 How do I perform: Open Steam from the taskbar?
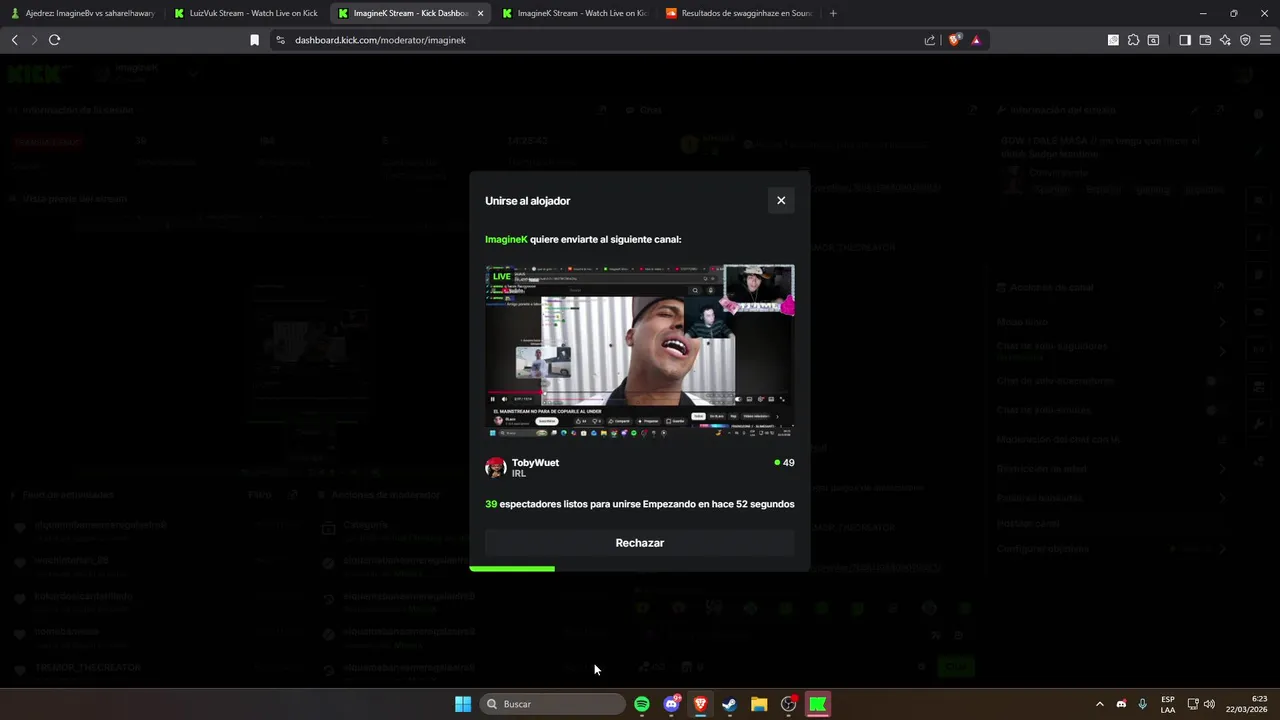tap(730, 704)
